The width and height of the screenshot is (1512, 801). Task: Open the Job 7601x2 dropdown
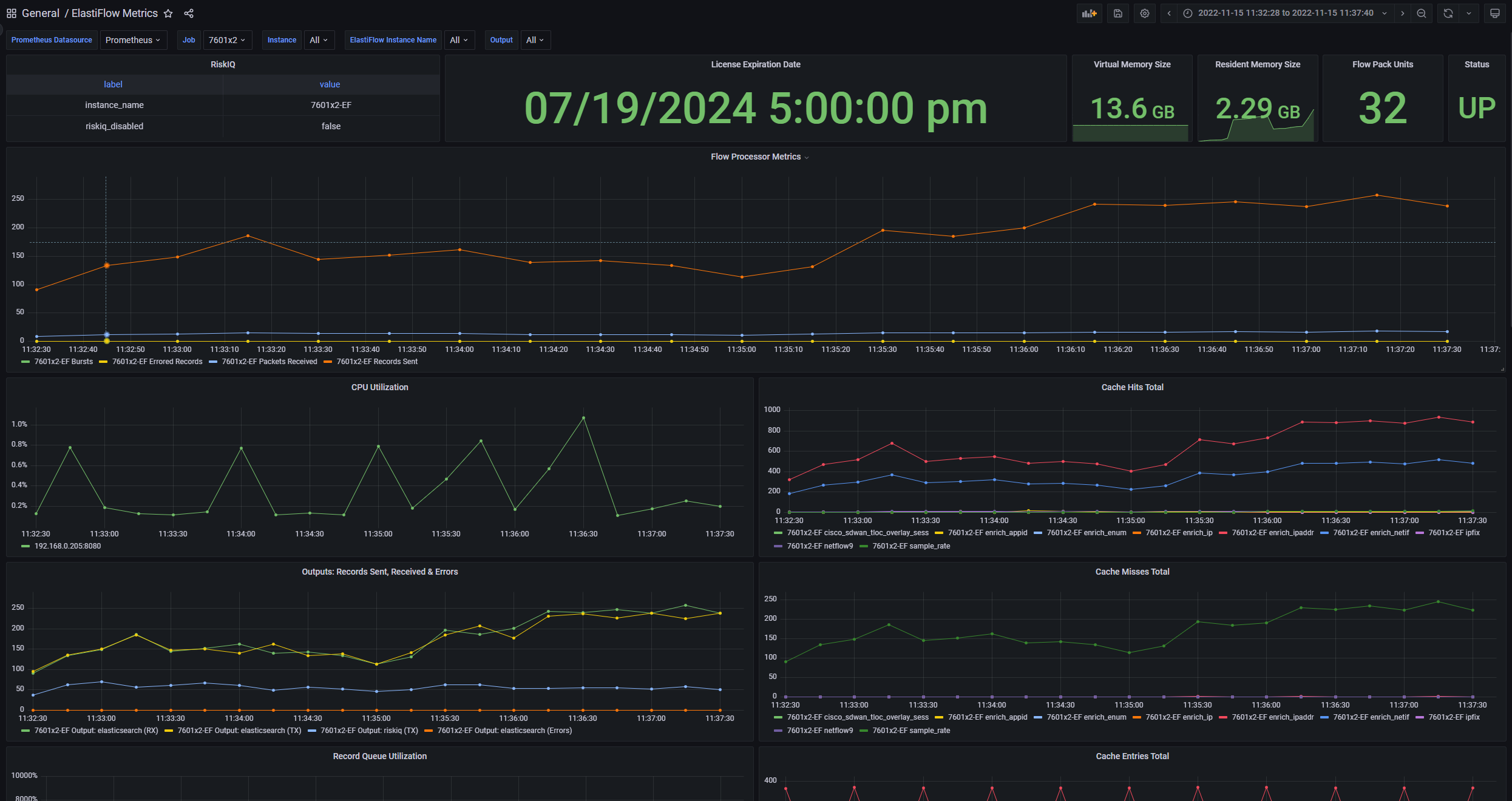coord(227,40)
